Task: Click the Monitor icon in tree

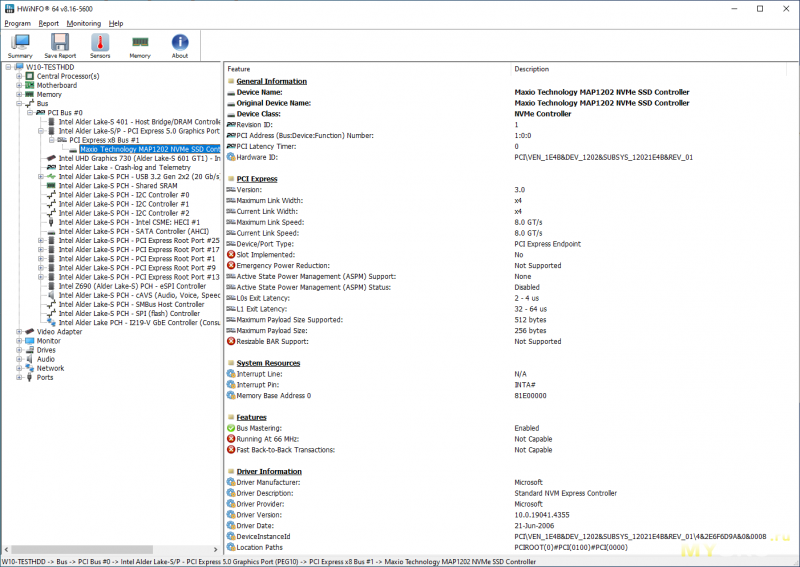Action: coord(30,341)
